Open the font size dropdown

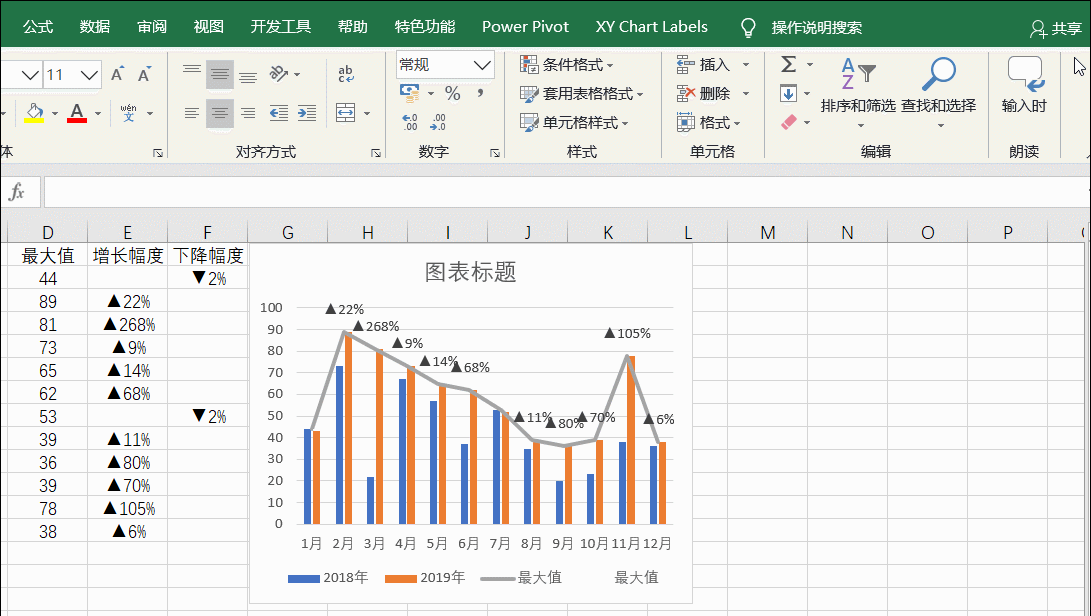(89, 74)
